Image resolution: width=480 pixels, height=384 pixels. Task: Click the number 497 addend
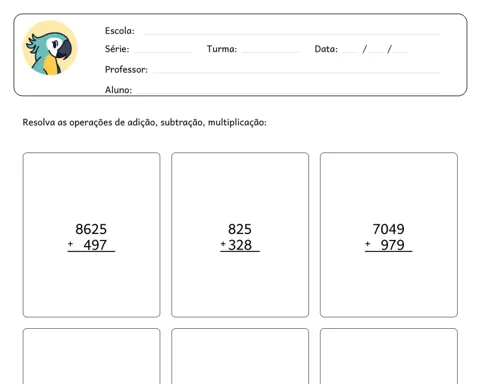click(95, 245)
